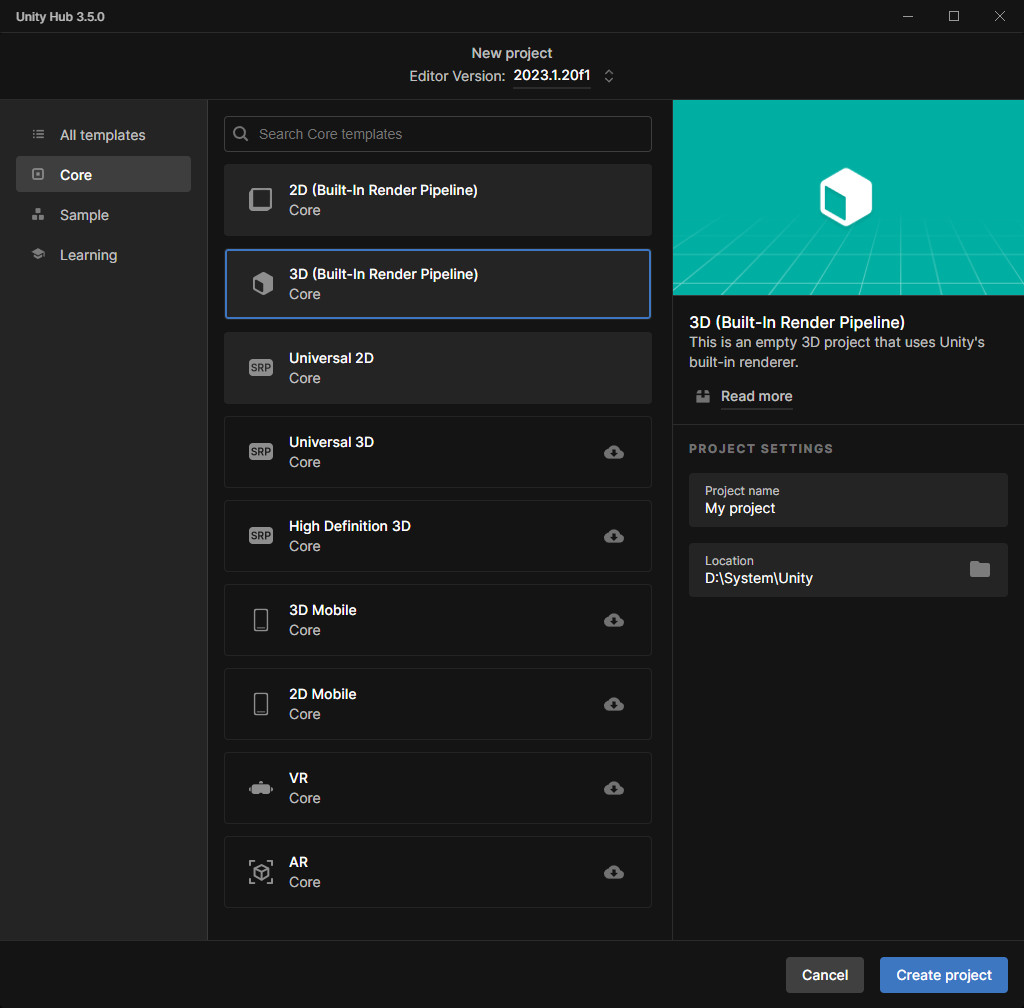
Task: Edit the Project name field
Action: (847, 500)
